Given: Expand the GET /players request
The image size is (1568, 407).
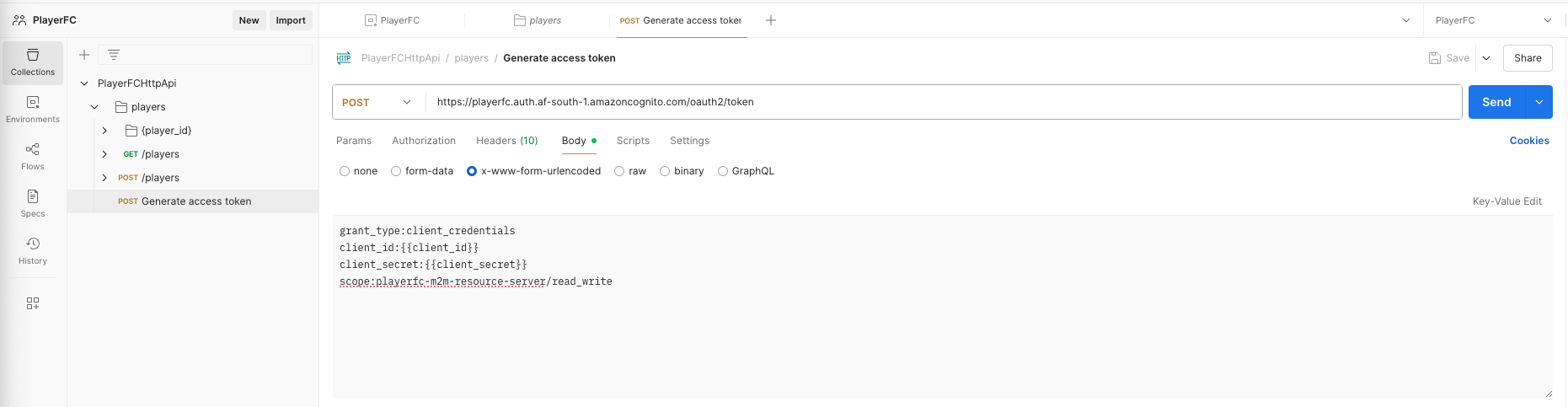Looking at the screenshot, I should tap(104, 154).
